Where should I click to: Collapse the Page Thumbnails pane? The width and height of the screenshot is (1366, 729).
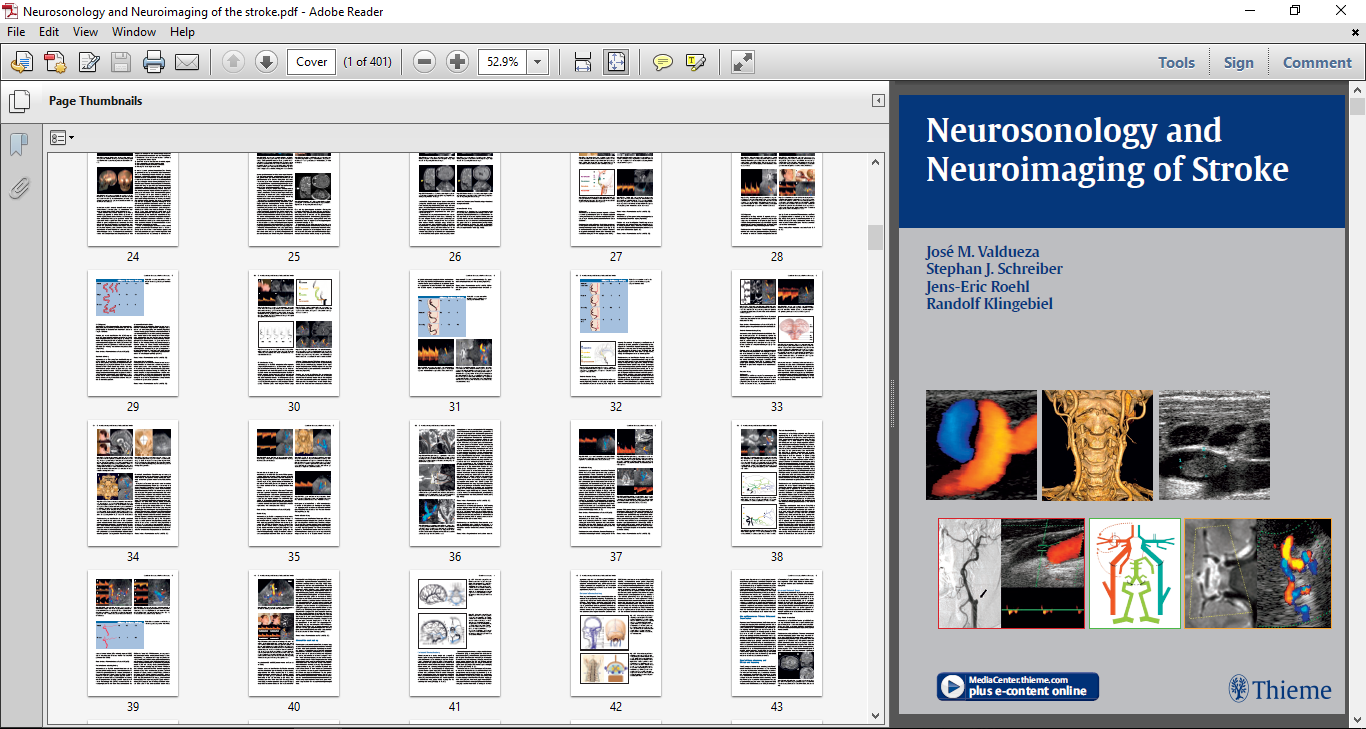pyautogui.click(x=878, y=101)
